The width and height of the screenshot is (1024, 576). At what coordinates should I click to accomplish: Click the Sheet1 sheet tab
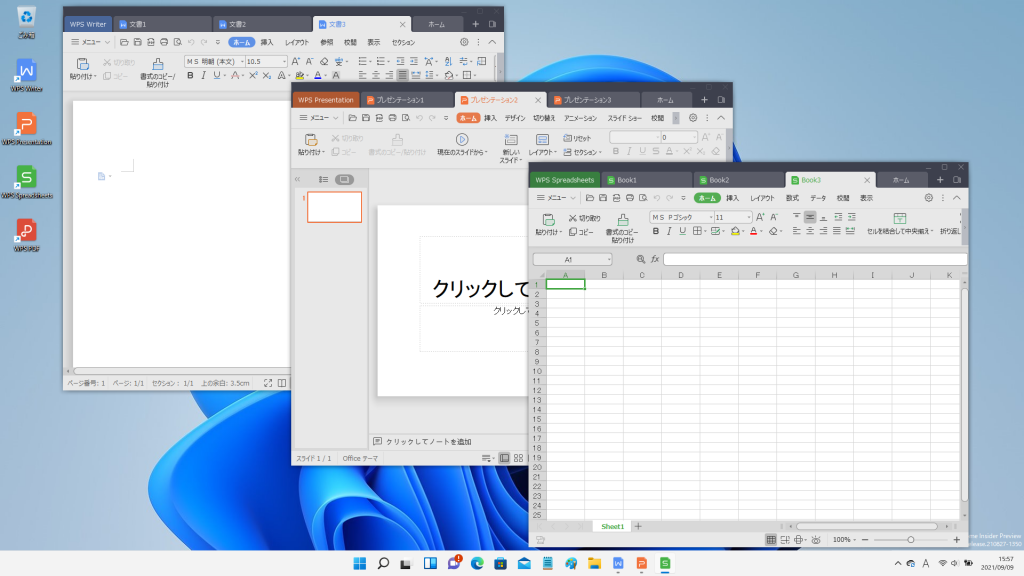click(613, 526)
